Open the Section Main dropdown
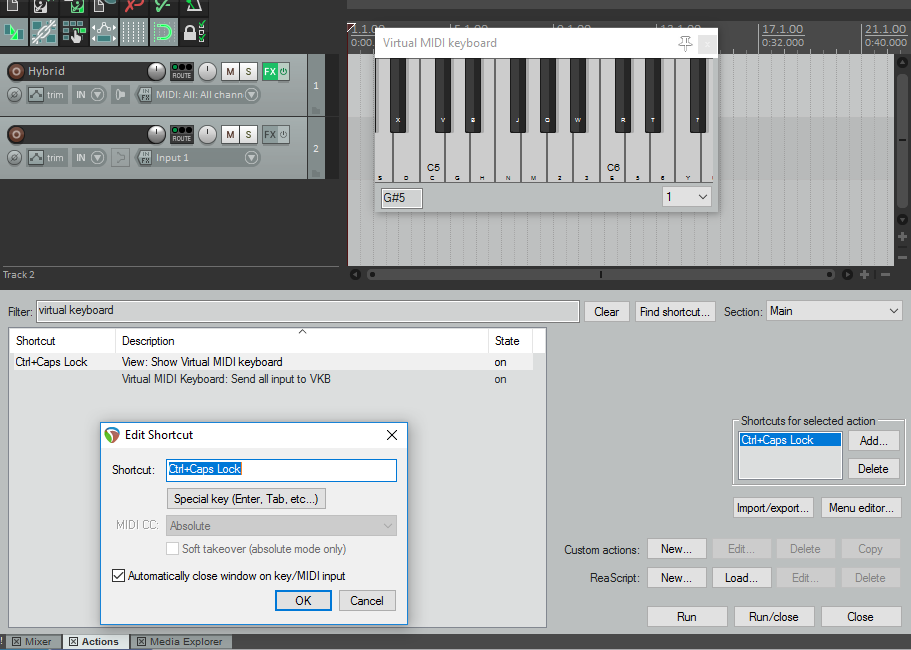This screenshot has width=911, height=650. tap(834, 311)
